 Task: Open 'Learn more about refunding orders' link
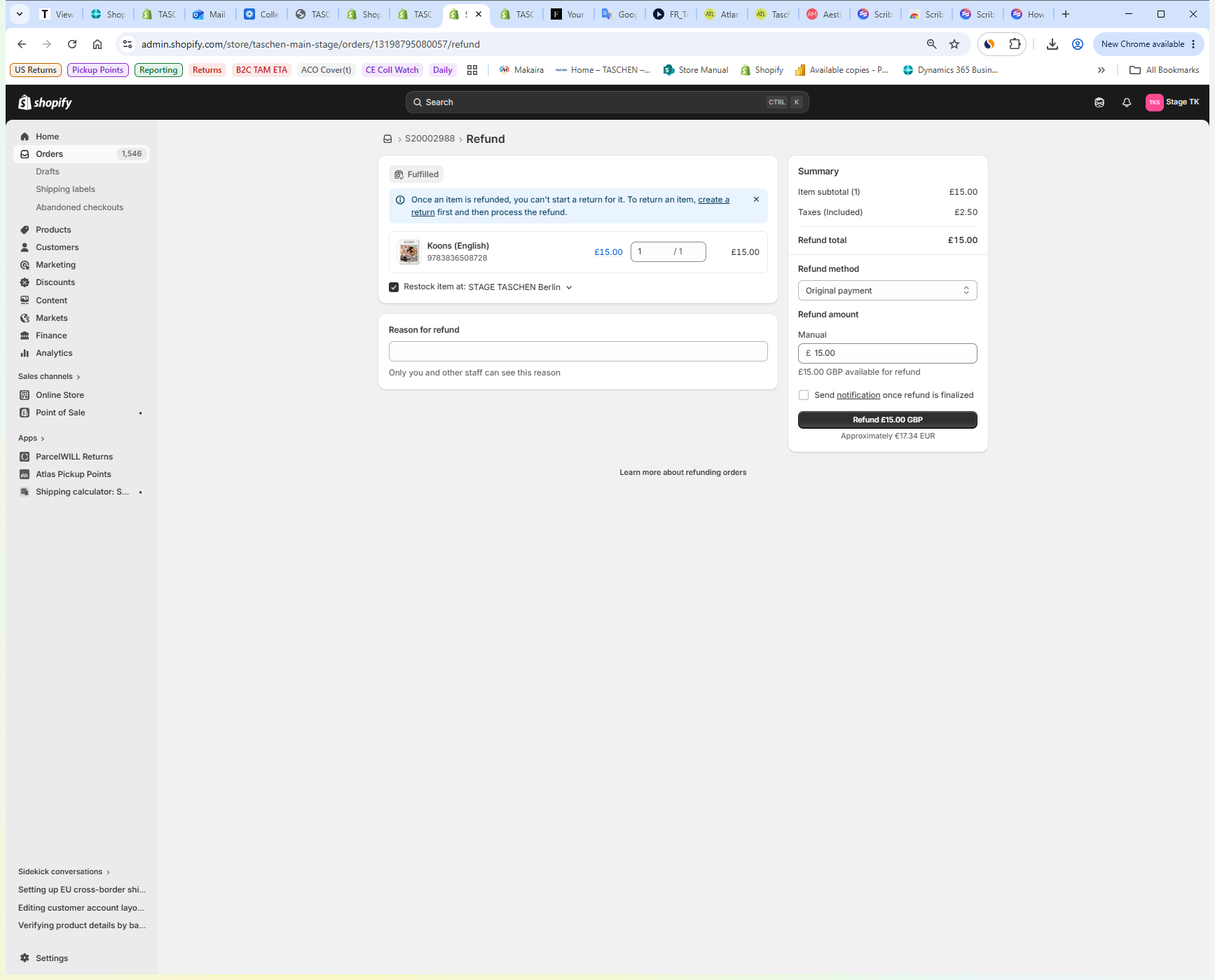(682, 472)
